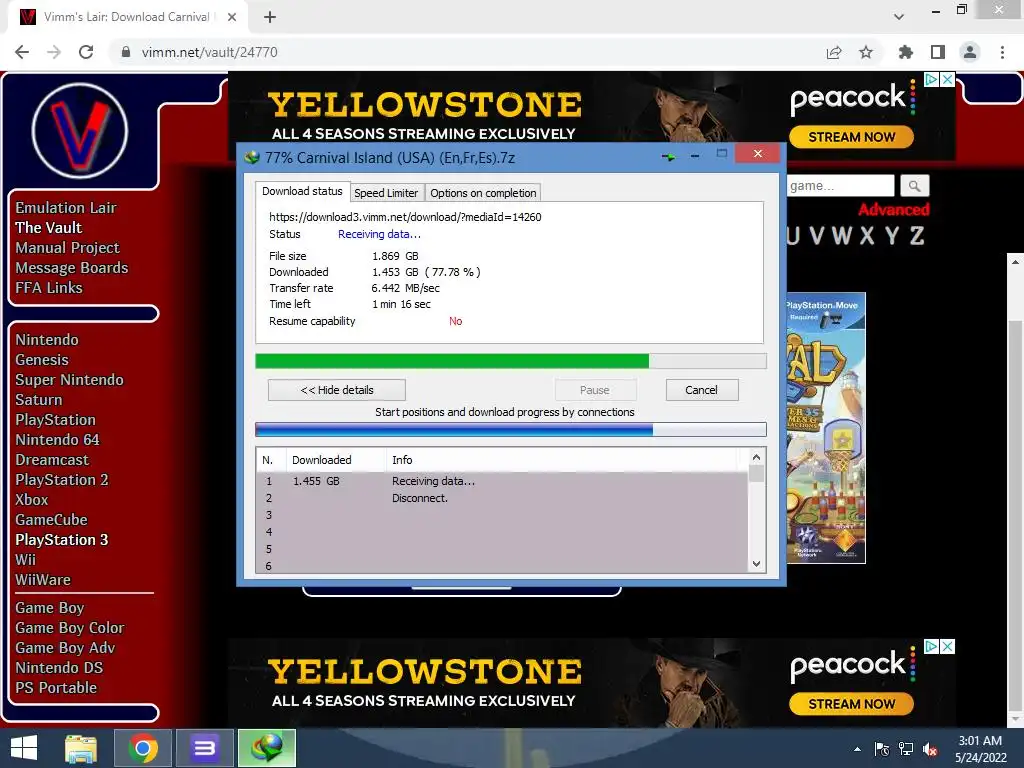Open The Vault link
The image size is (1024, 768).
[x=48, y=228]
